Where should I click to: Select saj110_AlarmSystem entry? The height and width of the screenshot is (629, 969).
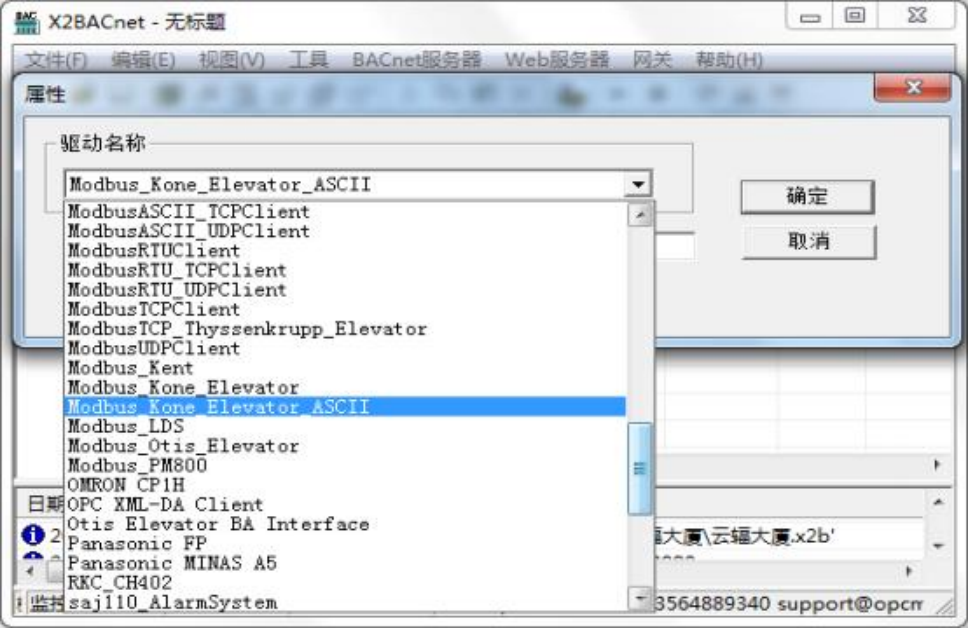(345, 602)
